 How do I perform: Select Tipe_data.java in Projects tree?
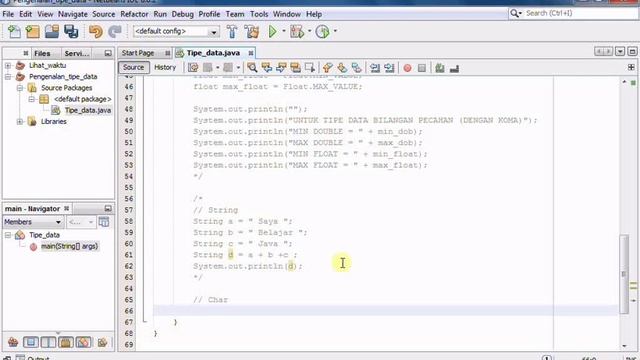(88, 110)
